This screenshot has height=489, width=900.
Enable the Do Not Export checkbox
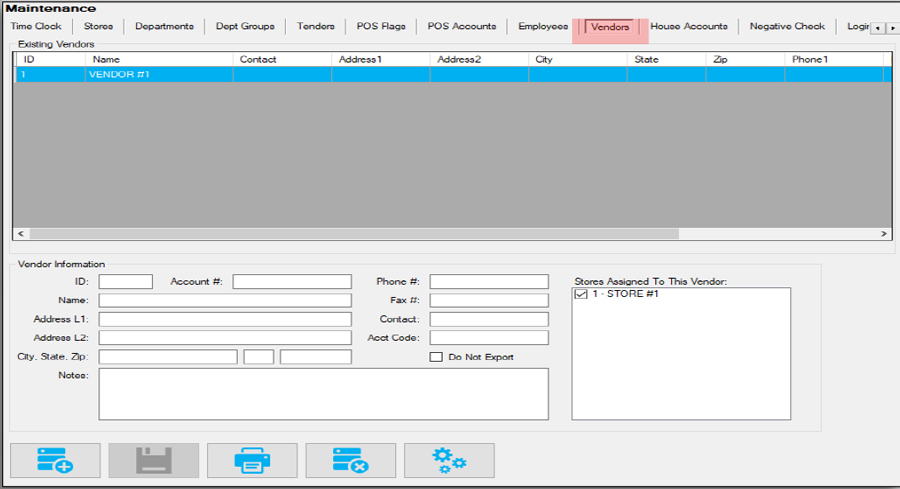pyautogui.click(x=436, y=357)
